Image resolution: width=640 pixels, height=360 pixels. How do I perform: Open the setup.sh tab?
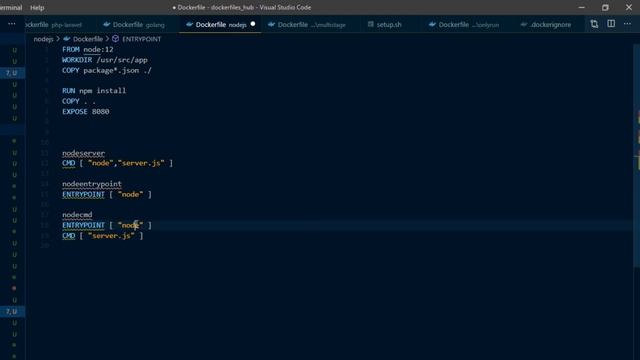click(x=384, y=24)
